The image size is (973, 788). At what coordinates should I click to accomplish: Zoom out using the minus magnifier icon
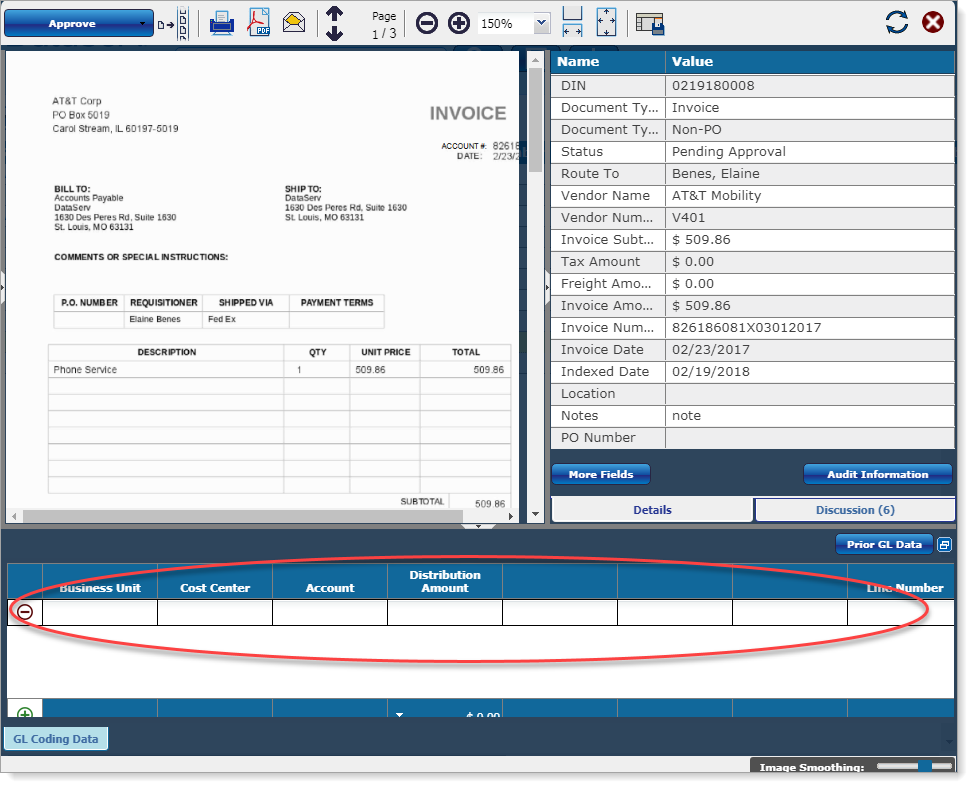coord(427,22)
